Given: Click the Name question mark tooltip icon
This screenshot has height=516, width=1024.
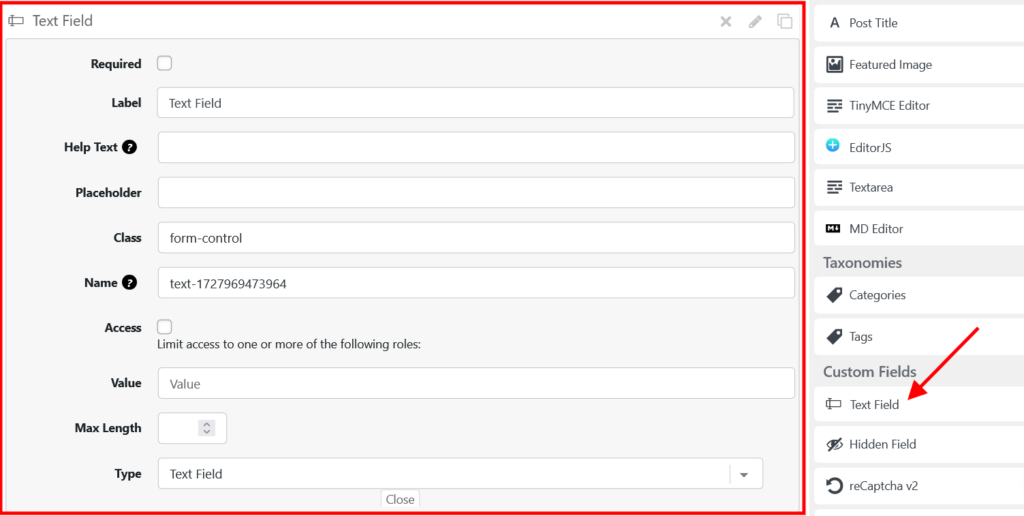Looking at the screenshot, I should (129, 283).
